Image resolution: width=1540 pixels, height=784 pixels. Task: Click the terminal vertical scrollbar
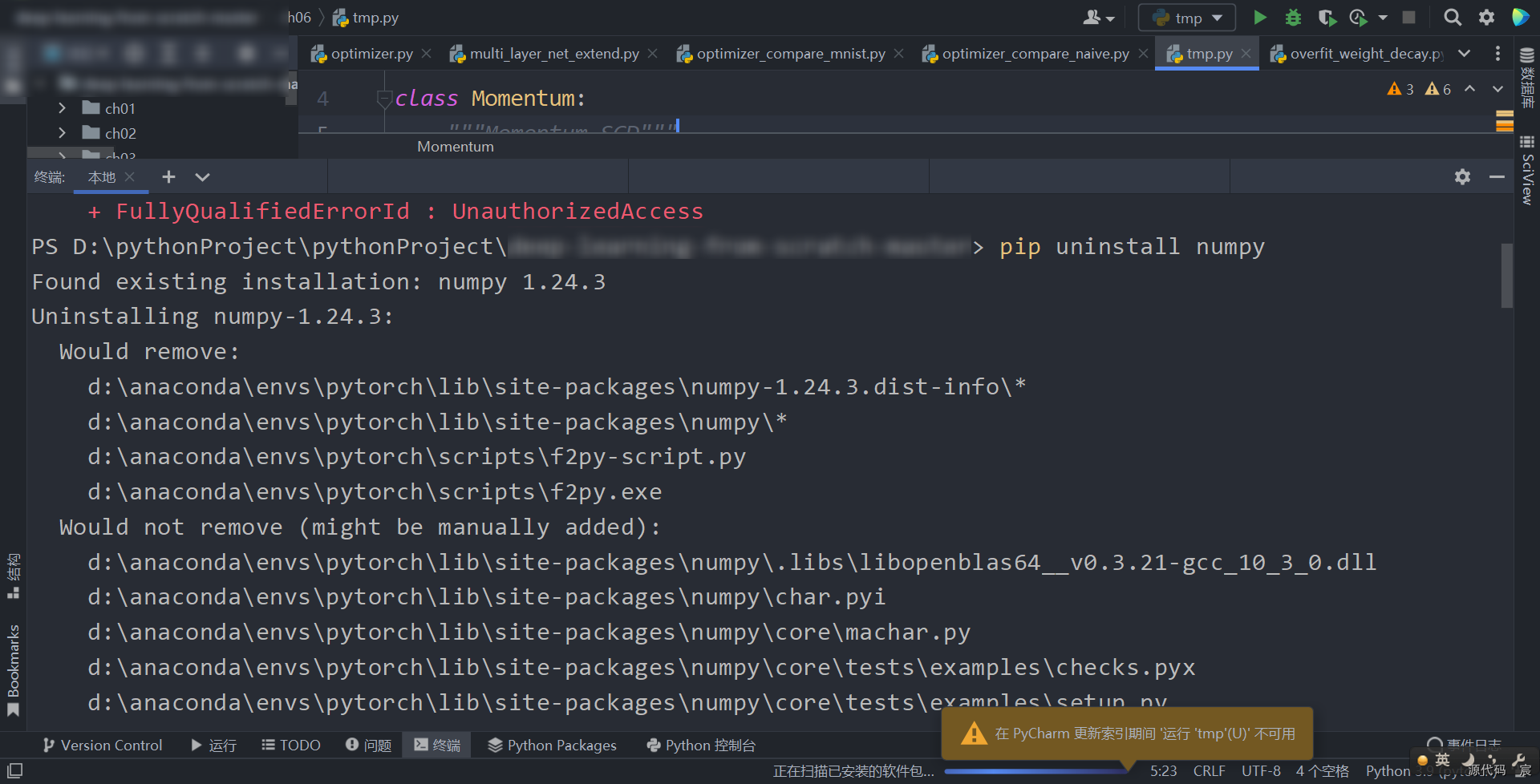click(x=1507, y=276)
